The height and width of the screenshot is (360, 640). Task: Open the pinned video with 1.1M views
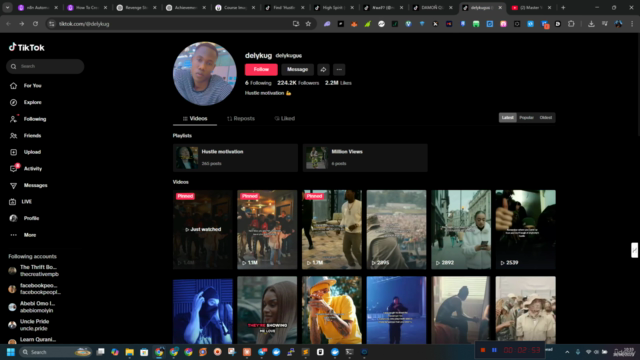[267, 229]
